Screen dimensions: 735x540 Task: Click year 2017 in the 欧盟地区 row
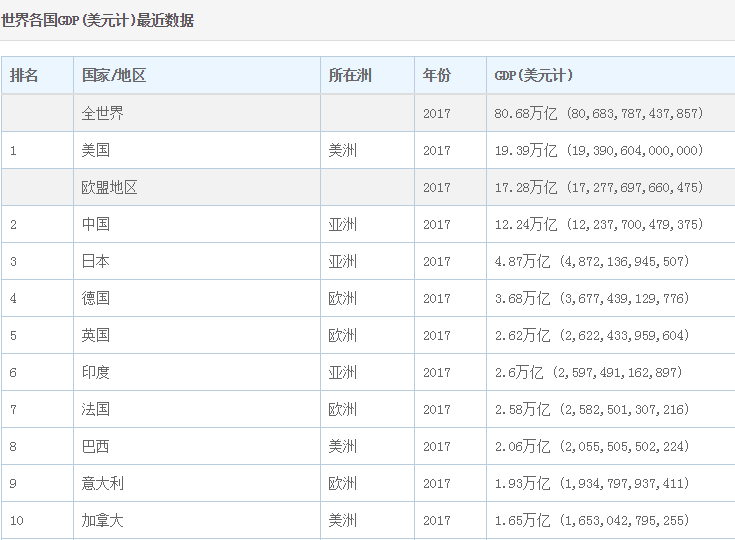click(436, 188)
